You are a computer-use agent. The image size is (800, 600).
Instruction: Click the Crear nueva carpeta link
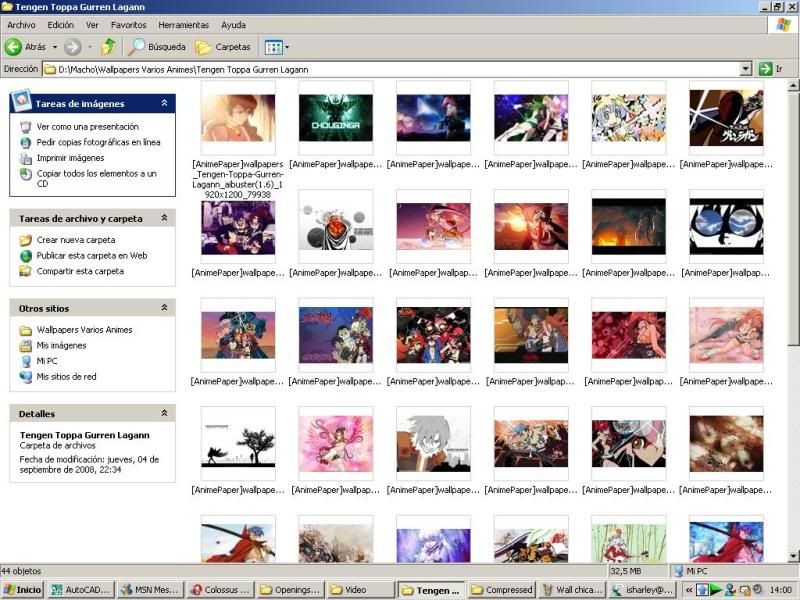point(76,240)
